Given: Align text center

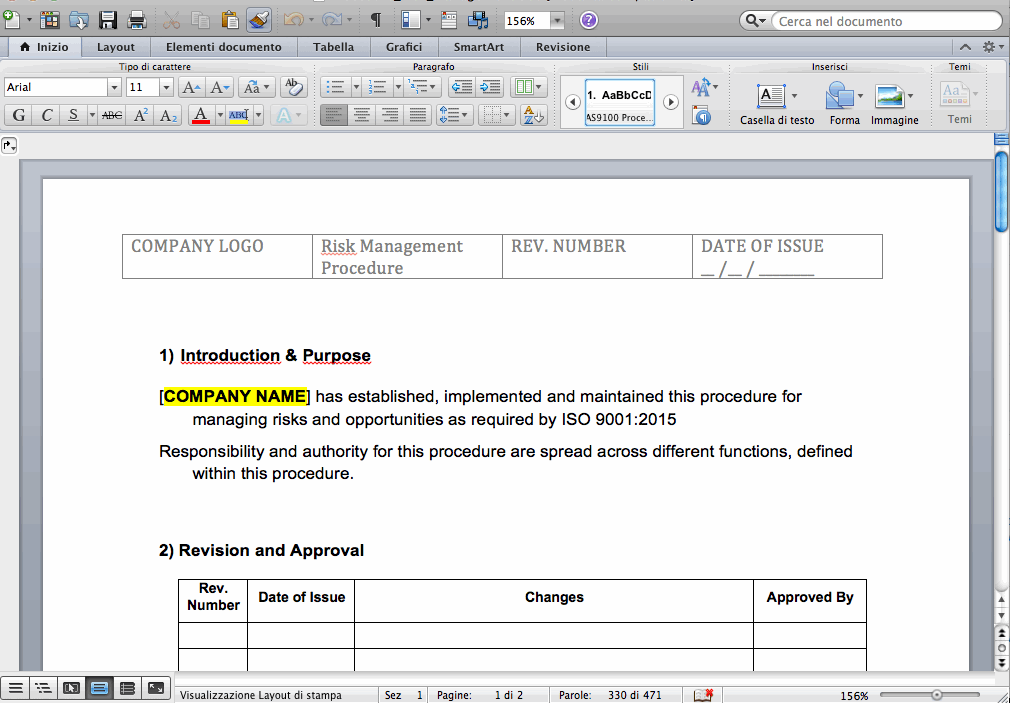Looking at the screenshot, I should pos(362,115).
